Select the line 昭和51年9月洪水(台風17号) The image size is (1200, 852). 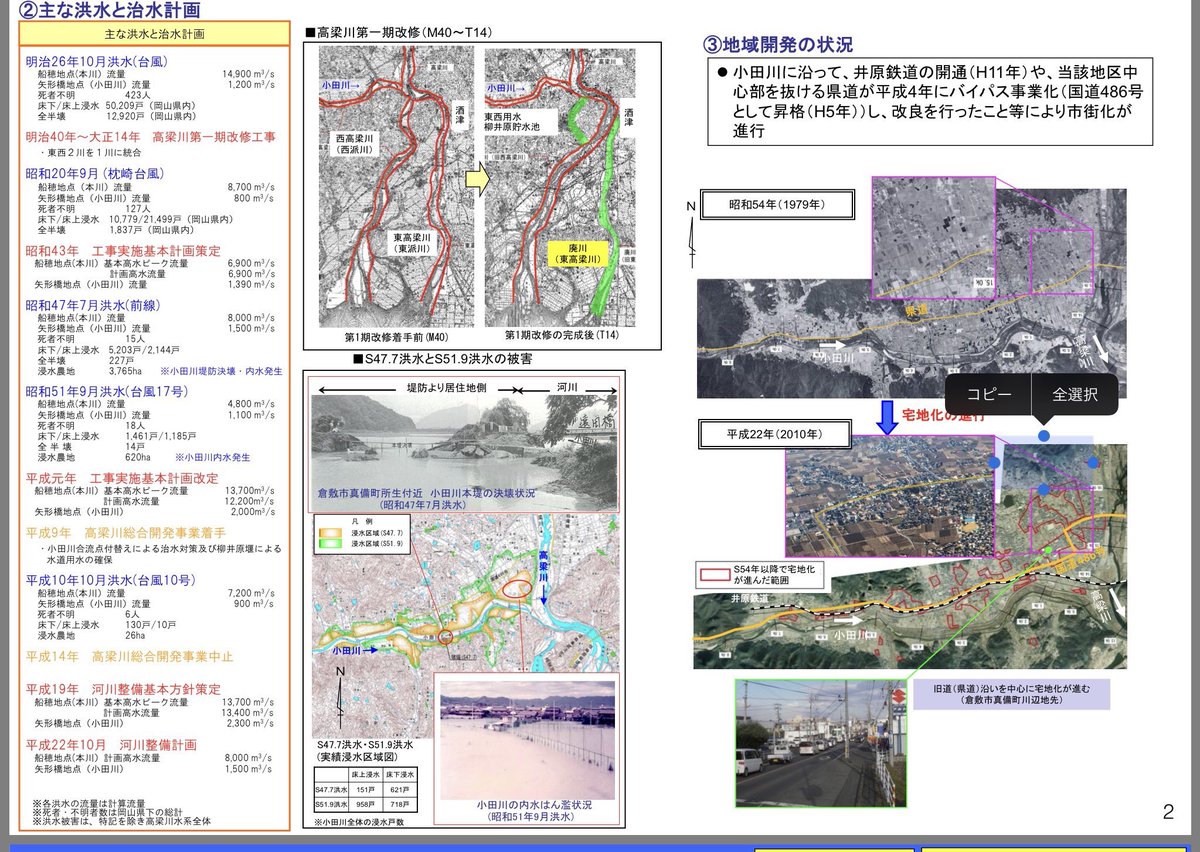(x=109, y=390)
